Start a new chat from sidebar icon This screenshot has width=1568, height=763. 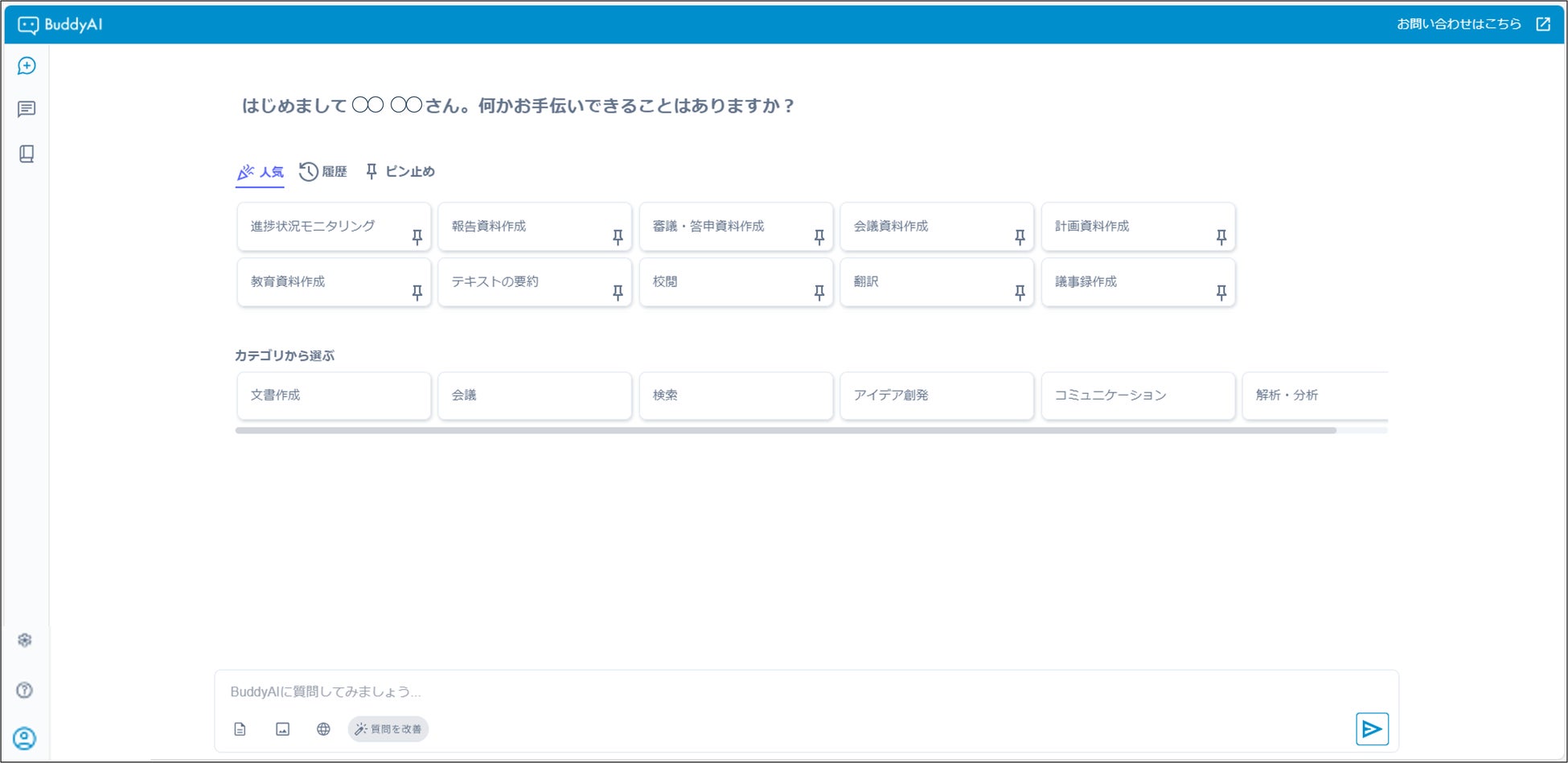pos(27,66)
